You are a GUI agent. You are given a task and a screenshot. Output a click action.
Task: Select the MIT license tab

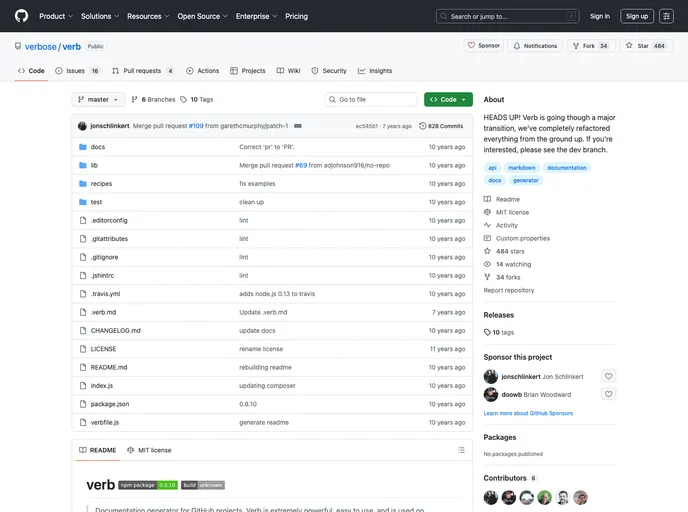coord(149,450)
